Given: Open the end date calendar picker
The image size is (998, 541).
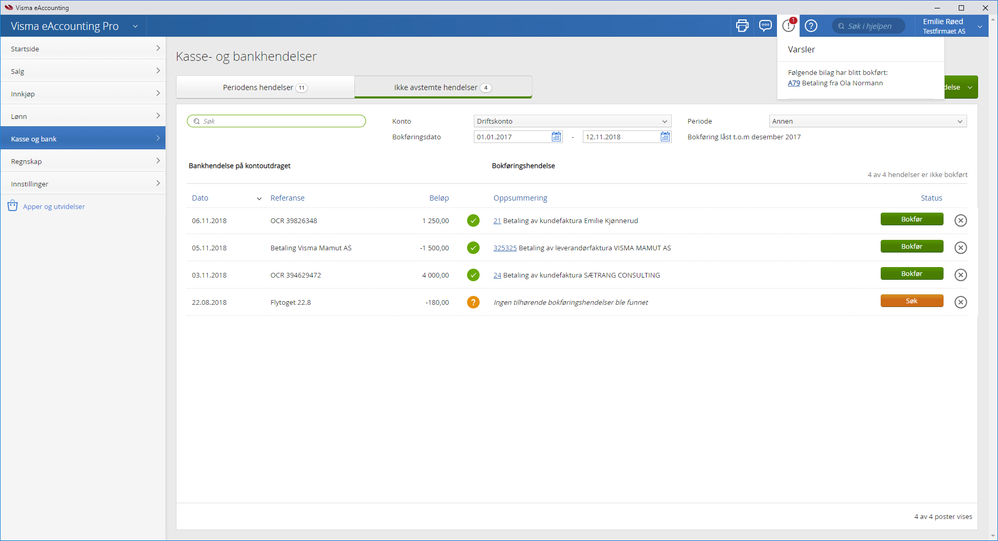Looking at the screenshot, I should coord(665,137).
